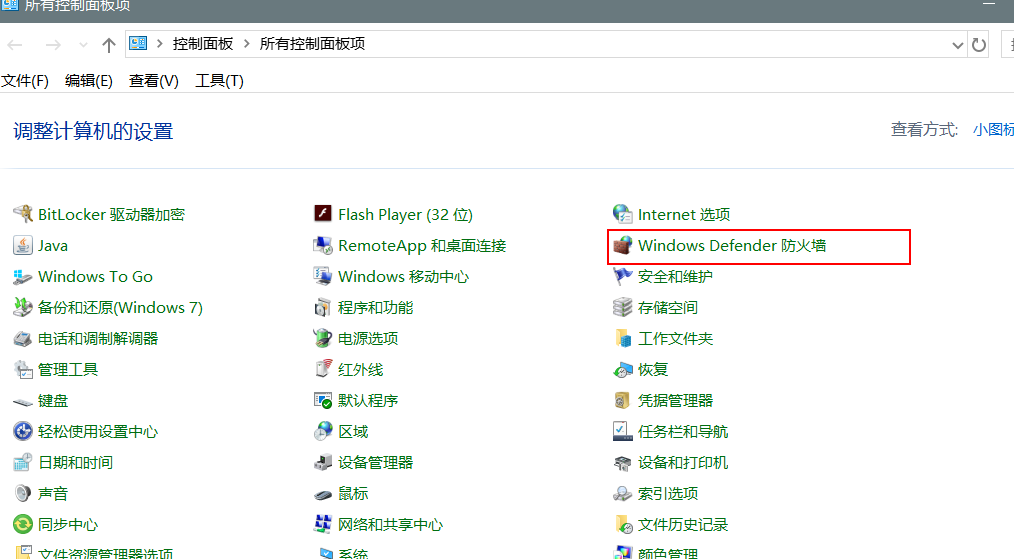Click the 设备和打印机 icon
The width and height of the screenshot is (1014, 559).
click(x=623, y=463)
